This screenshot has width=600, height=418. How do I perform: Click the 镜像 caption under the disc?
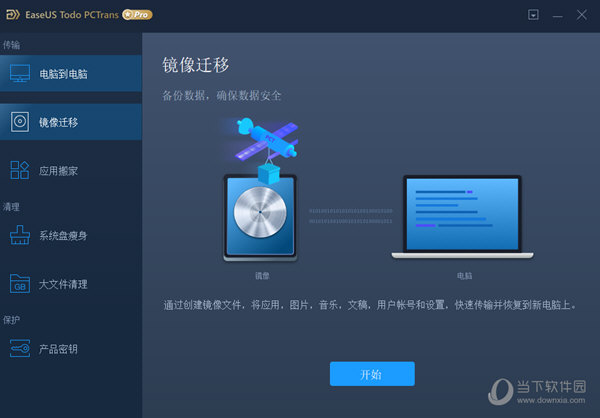coord(262,276)
